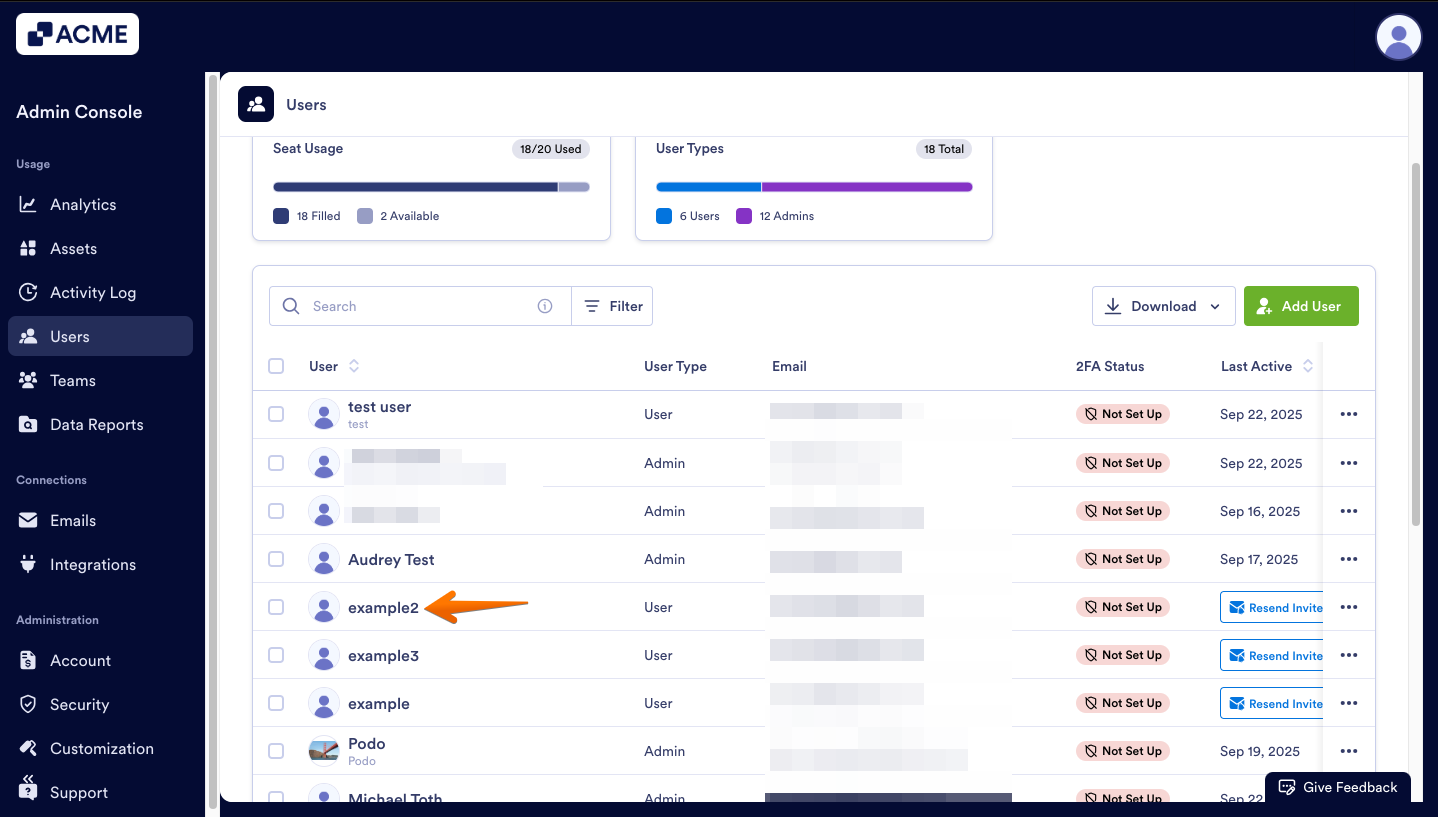
Task: Open the Analytics chart icon
Action: 28,205
